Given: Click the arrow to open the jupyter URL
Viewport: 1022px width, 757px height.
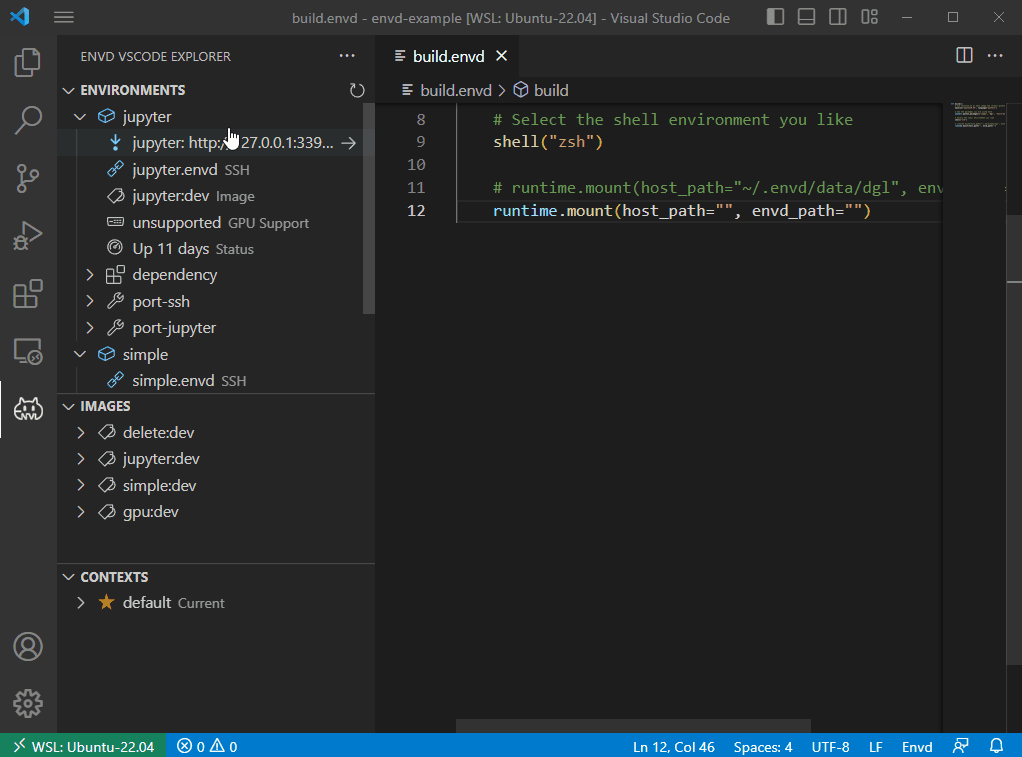Looking at the screenshot, I should (x=349, y=143).
